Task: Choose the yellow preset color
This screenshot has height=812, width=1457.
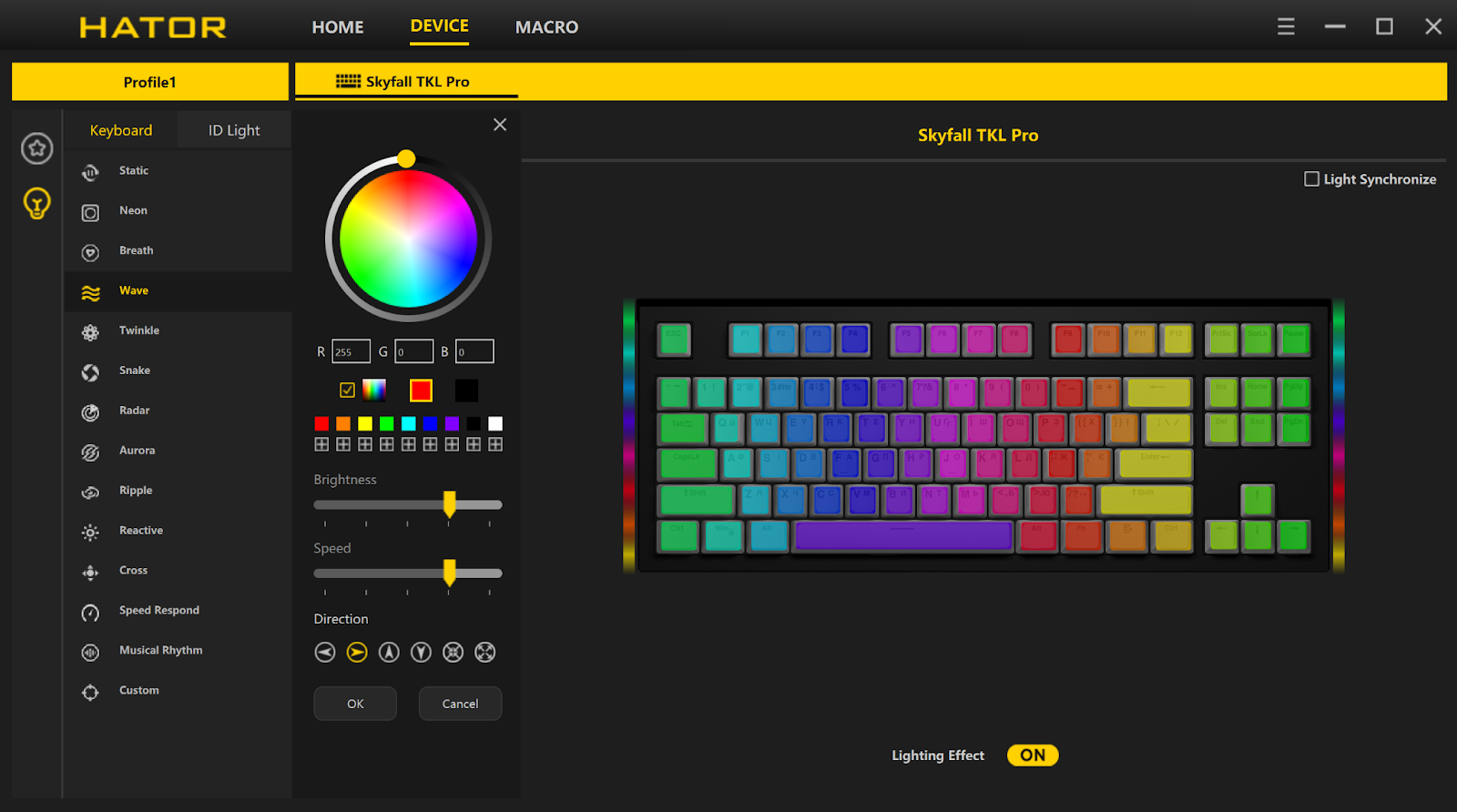Action: pyautogui.click(x=365, y=423)
